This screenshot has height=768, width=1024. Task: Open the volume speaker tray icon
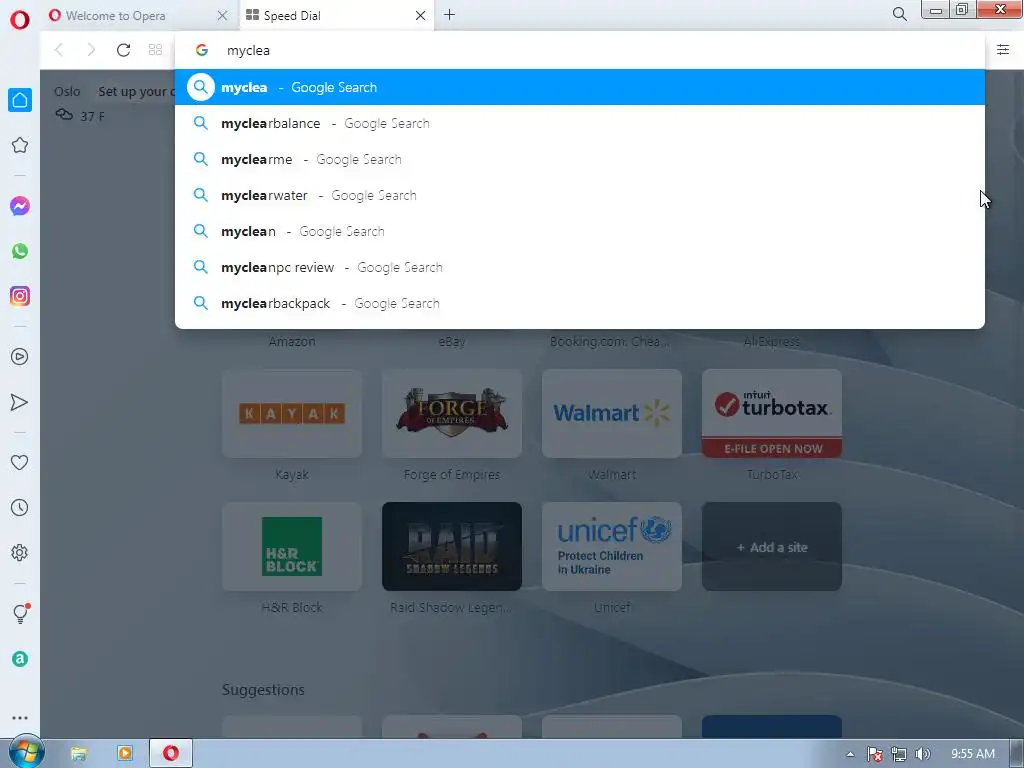tap(922, 754)
